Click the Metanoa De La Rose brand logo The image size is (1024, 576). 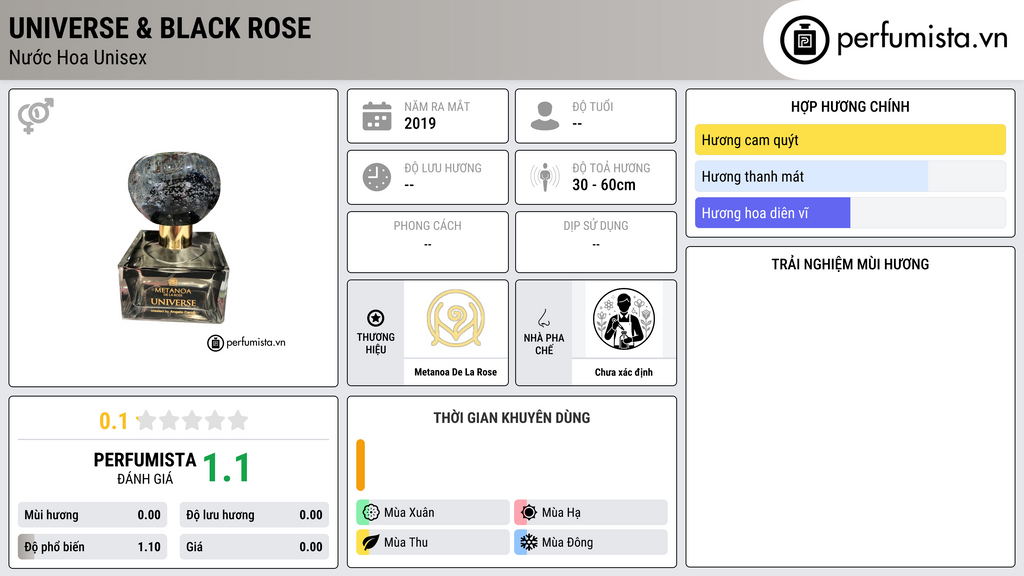point(456,319)
